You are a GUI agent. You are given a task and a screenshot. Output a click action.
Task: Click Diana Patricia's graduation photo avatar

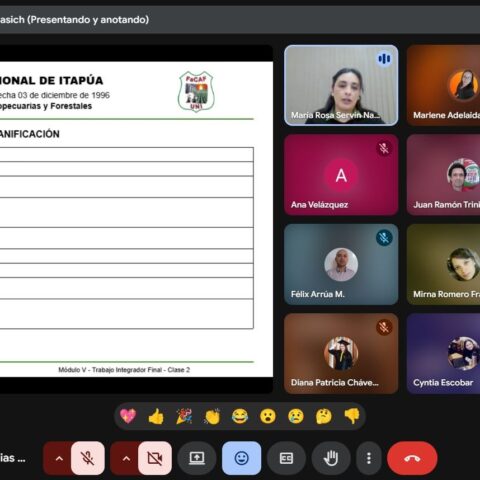tap(341, 354)
